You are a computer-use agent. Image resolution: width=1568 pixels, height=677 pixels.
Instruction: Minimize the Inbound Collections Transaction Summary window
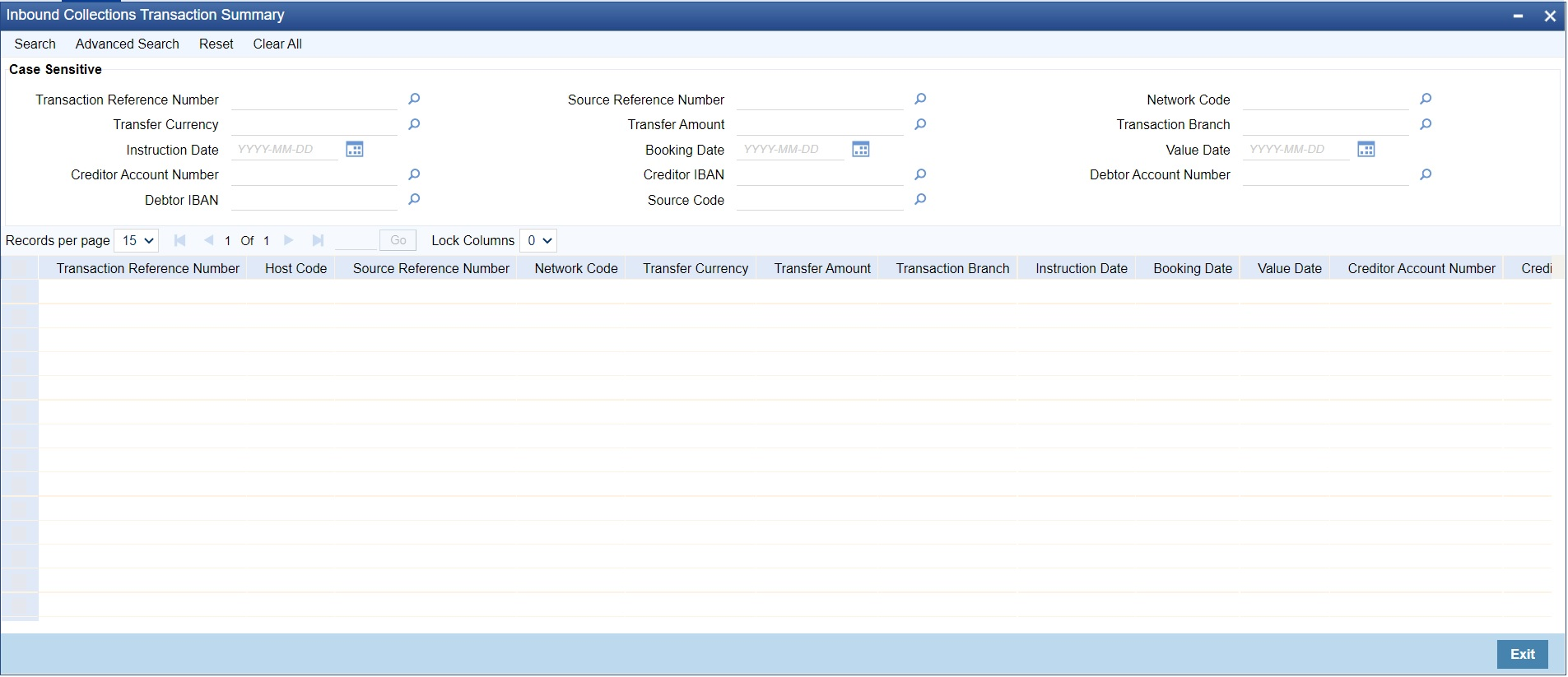click(x=1518, y=16)
